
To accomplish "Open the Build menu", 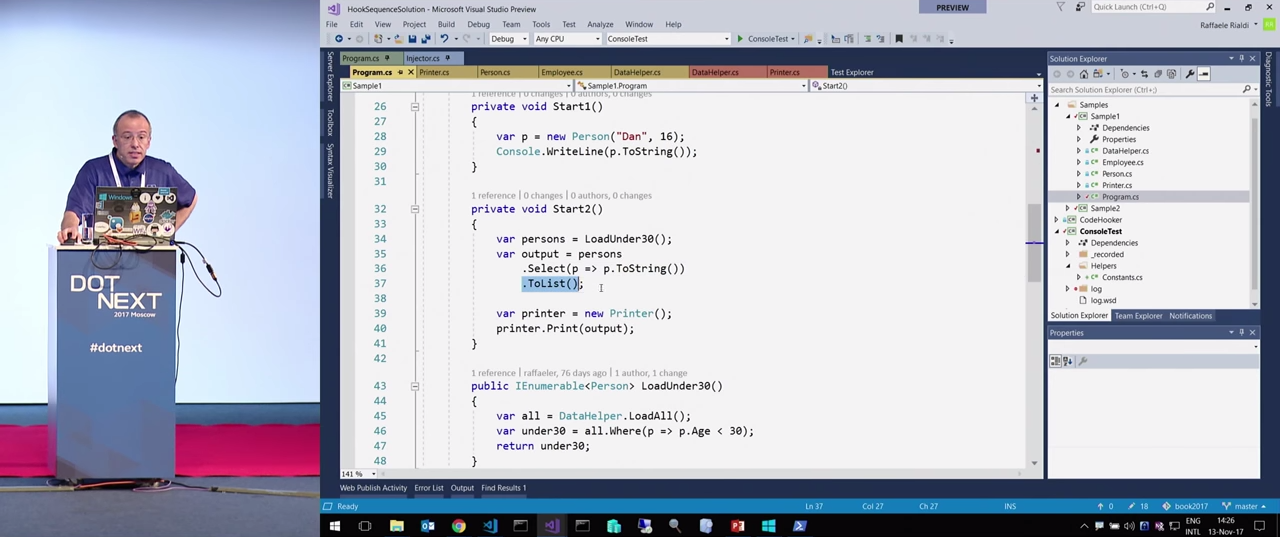I will pyautogui.click(x=446, y=24).
